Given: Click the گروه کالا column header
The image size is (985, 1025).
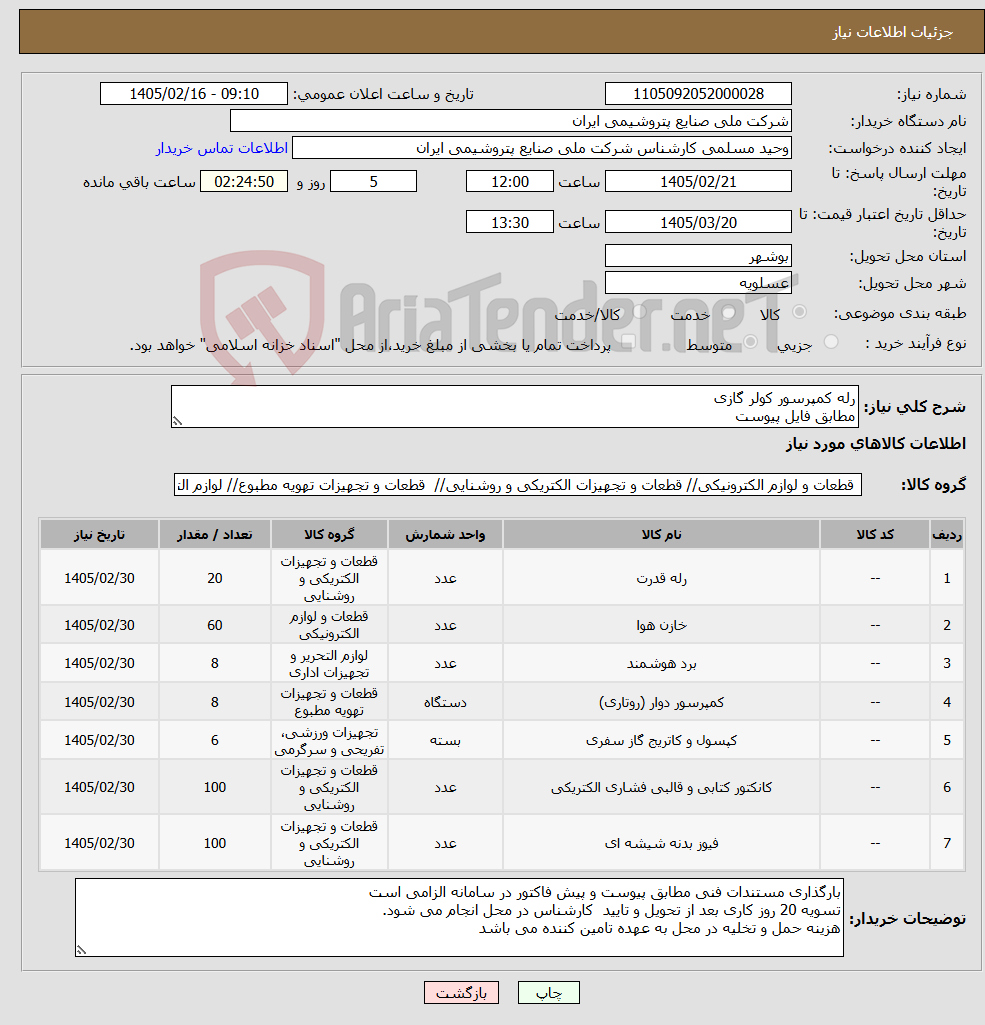Looking at the screenshot, I should (329, 535).
